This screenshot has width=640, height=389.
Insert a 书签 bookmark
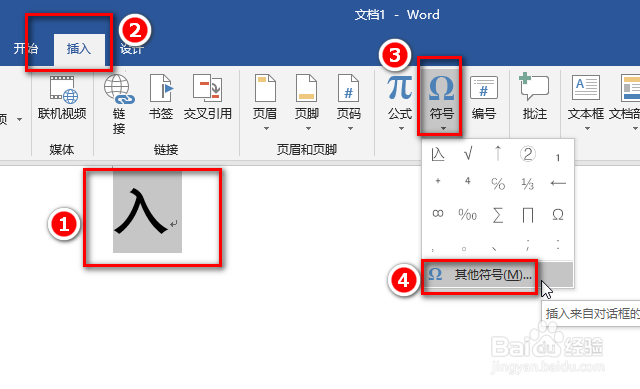pos(161,98)
